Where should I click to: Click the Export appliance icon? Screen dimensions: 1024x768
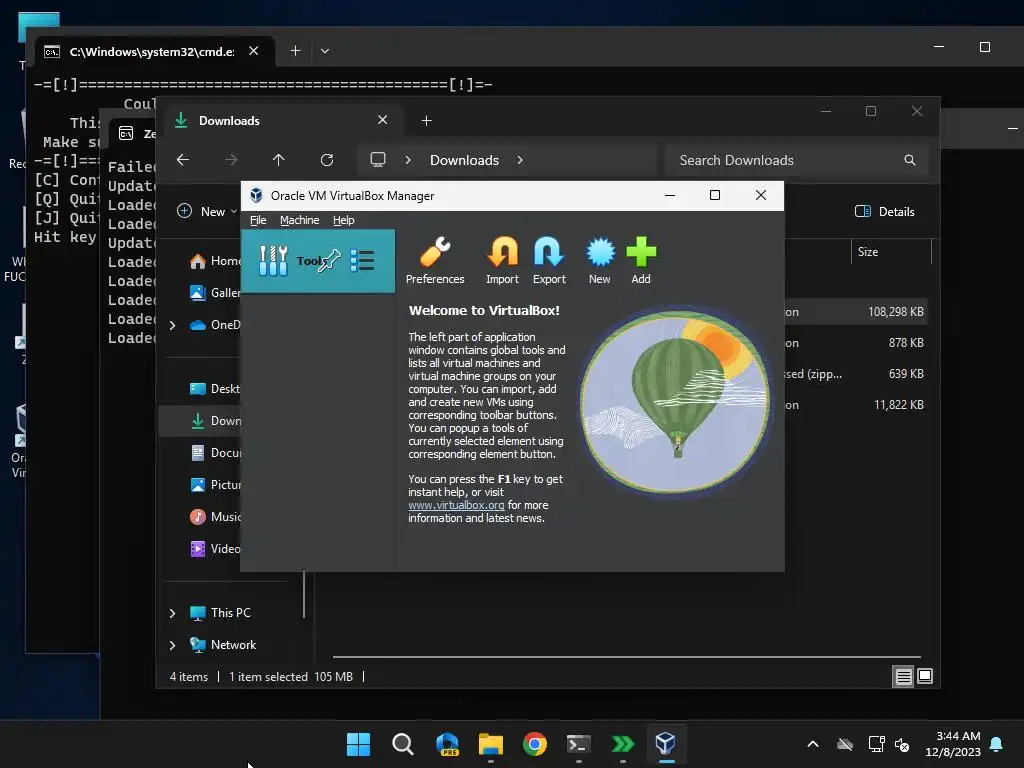point(549,261)
